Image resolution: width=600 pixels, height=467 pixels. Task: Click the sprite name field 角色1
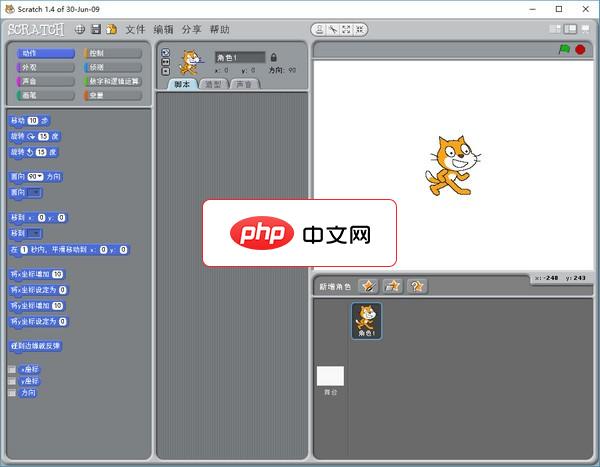[240, 57]
